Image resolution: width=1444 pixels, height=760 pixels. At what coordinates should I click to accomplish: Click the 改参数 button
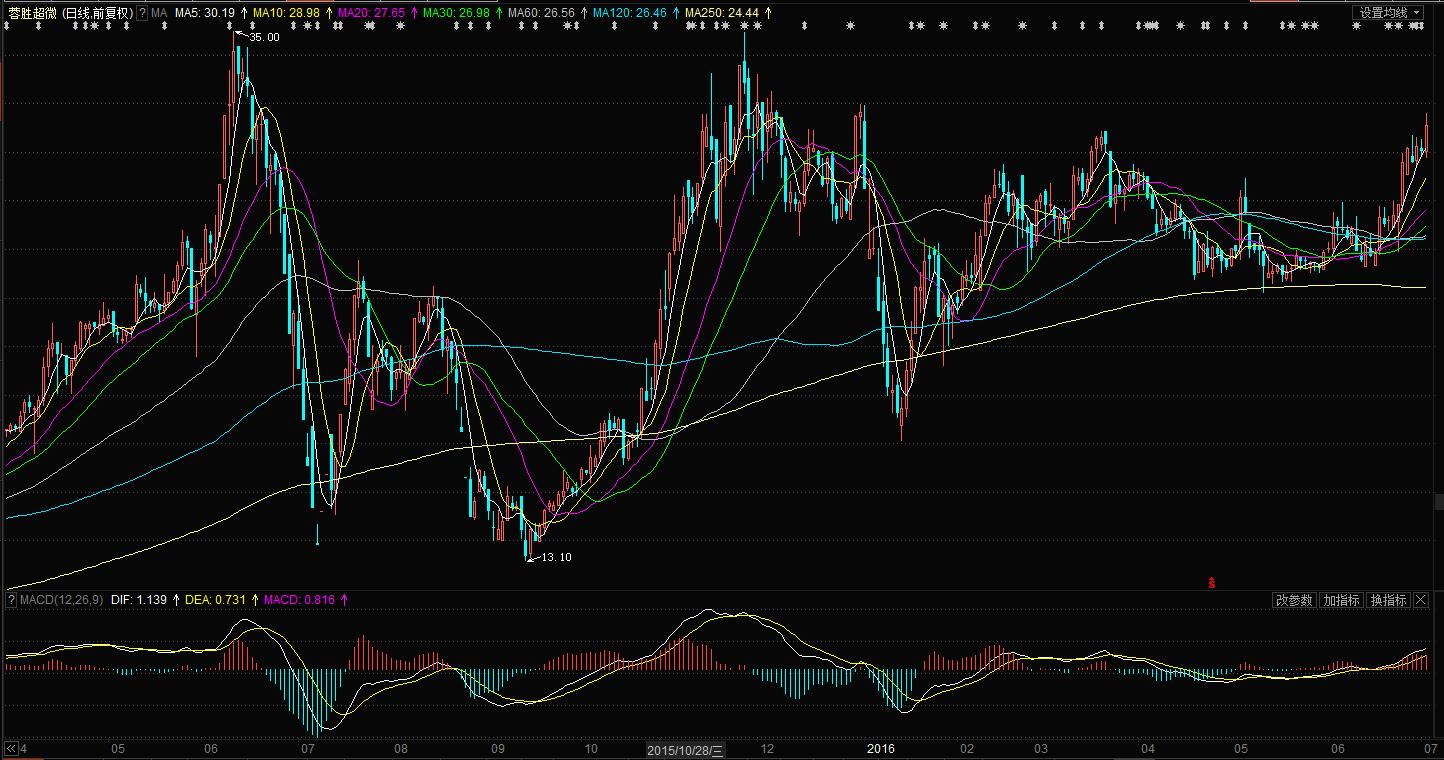coord(1293,600)
